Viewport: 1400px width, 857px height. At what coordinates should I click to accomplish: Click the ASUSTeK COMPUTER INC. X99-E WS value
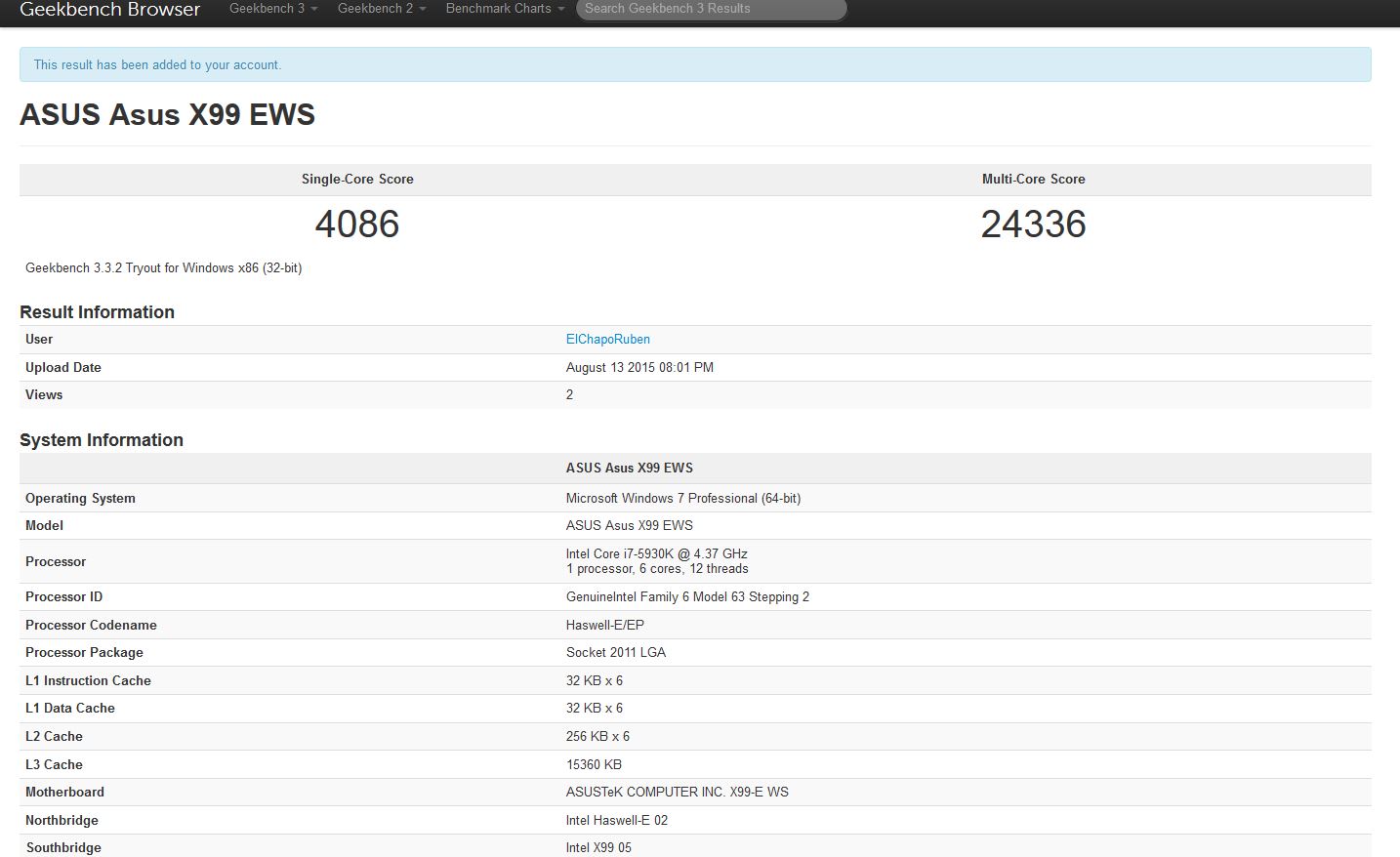pos(678,792)
